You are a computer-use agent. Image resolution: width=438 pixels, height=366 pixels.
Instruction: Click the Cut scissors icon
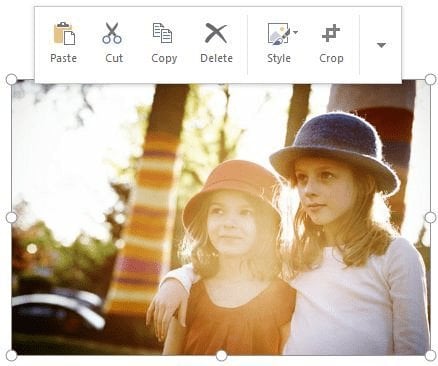112,33
